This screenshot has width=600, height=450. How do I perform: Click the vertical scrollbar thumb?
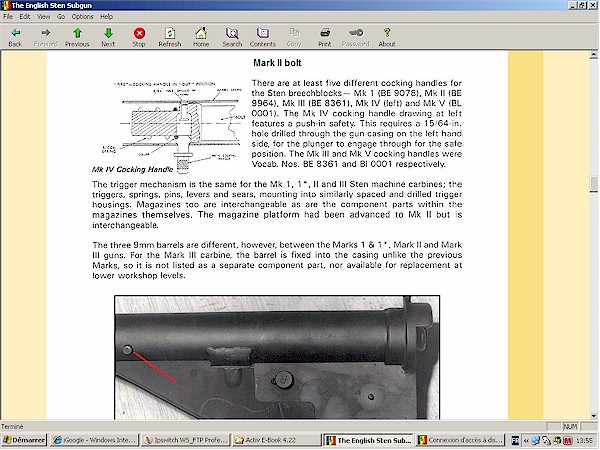coord(593,184)
